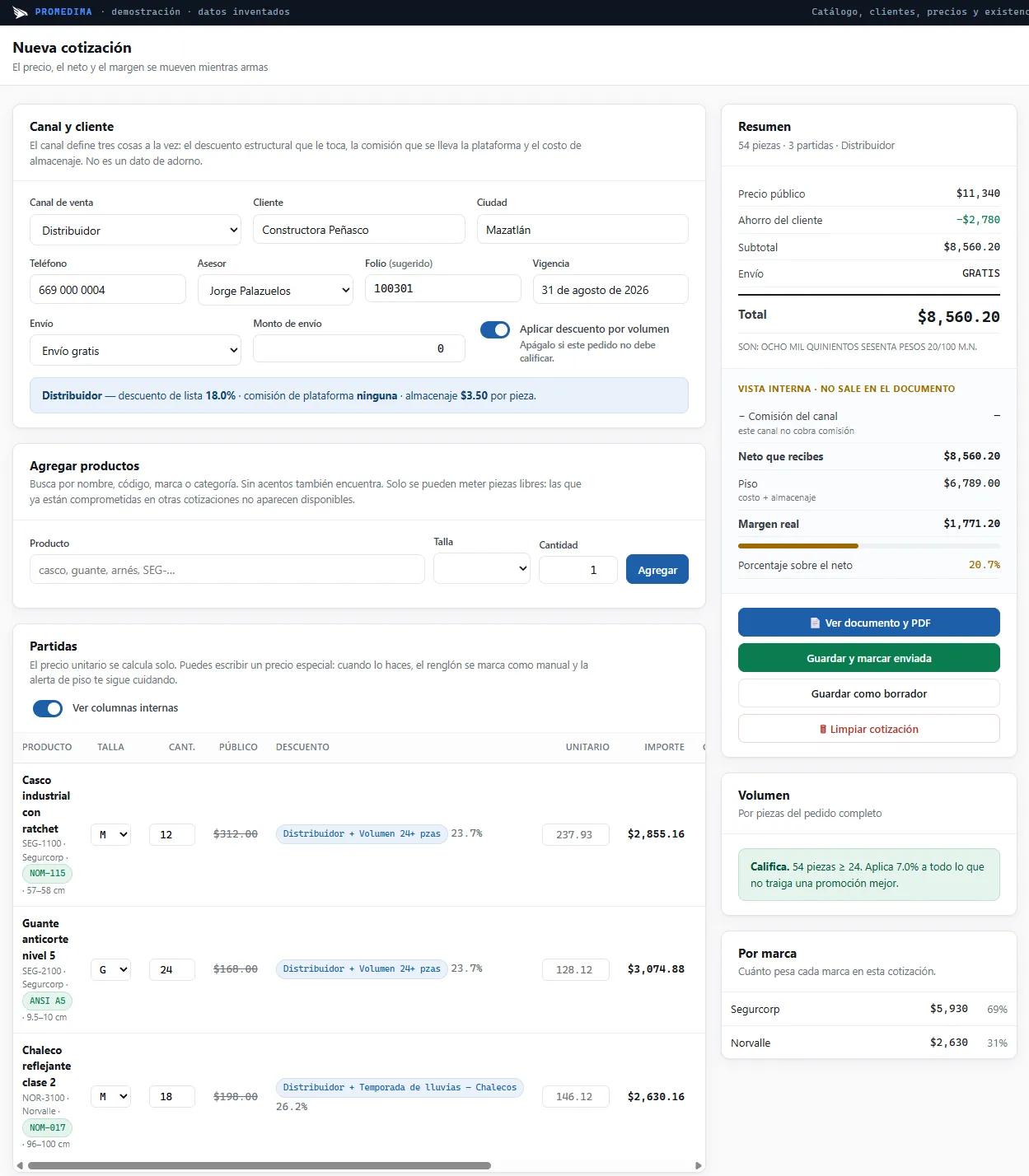The image size is (1029, 1176).
Task: Click discount tag on Guante anticorte row
Action: point(362,969)
